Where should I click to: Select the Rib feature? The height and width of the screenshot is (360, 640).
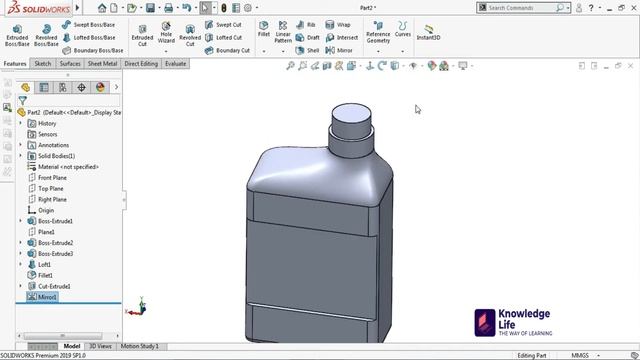(306, 24)
